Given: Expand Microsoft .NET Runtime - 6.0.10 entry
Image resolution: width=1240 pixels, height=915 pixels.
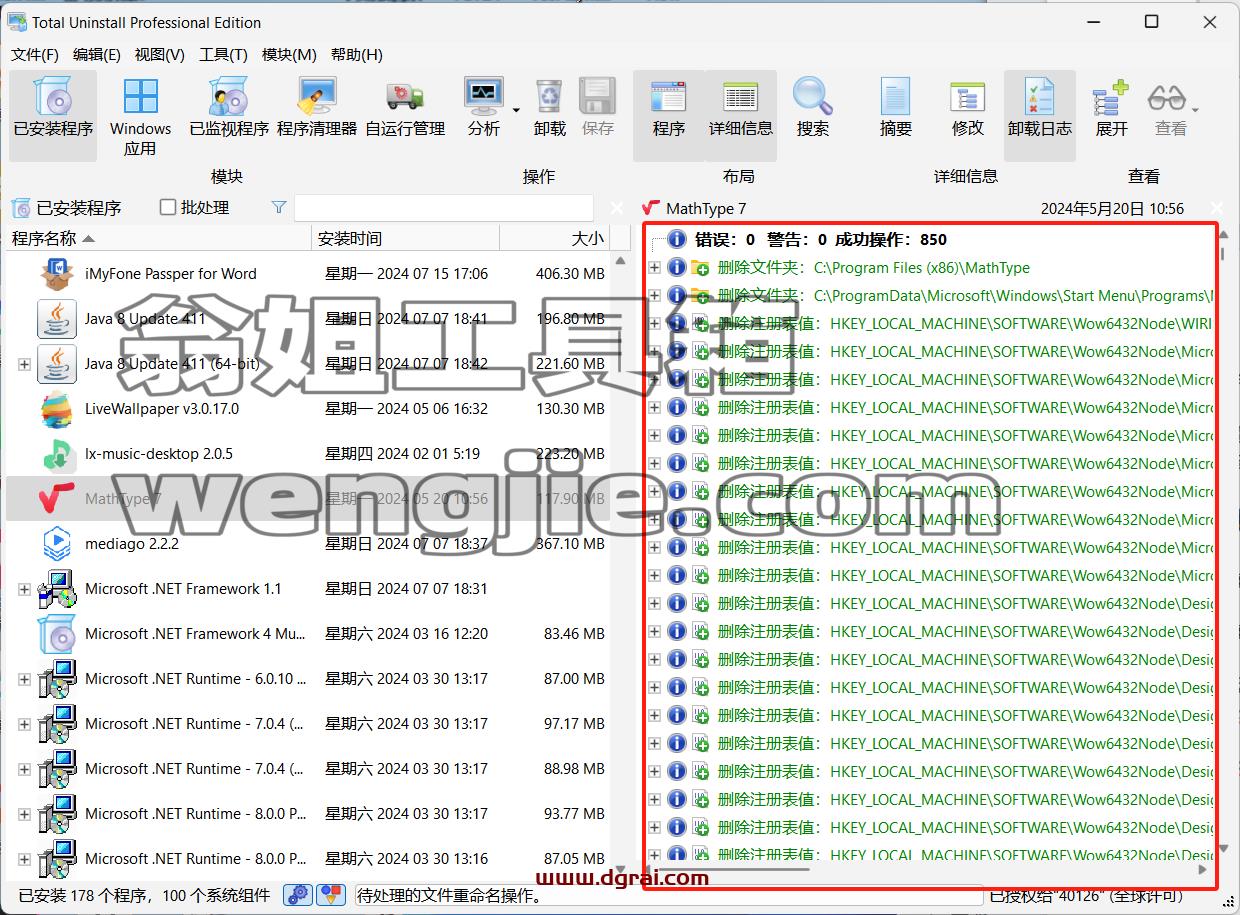Looking at the screenshot, I should tap(24, 679).
